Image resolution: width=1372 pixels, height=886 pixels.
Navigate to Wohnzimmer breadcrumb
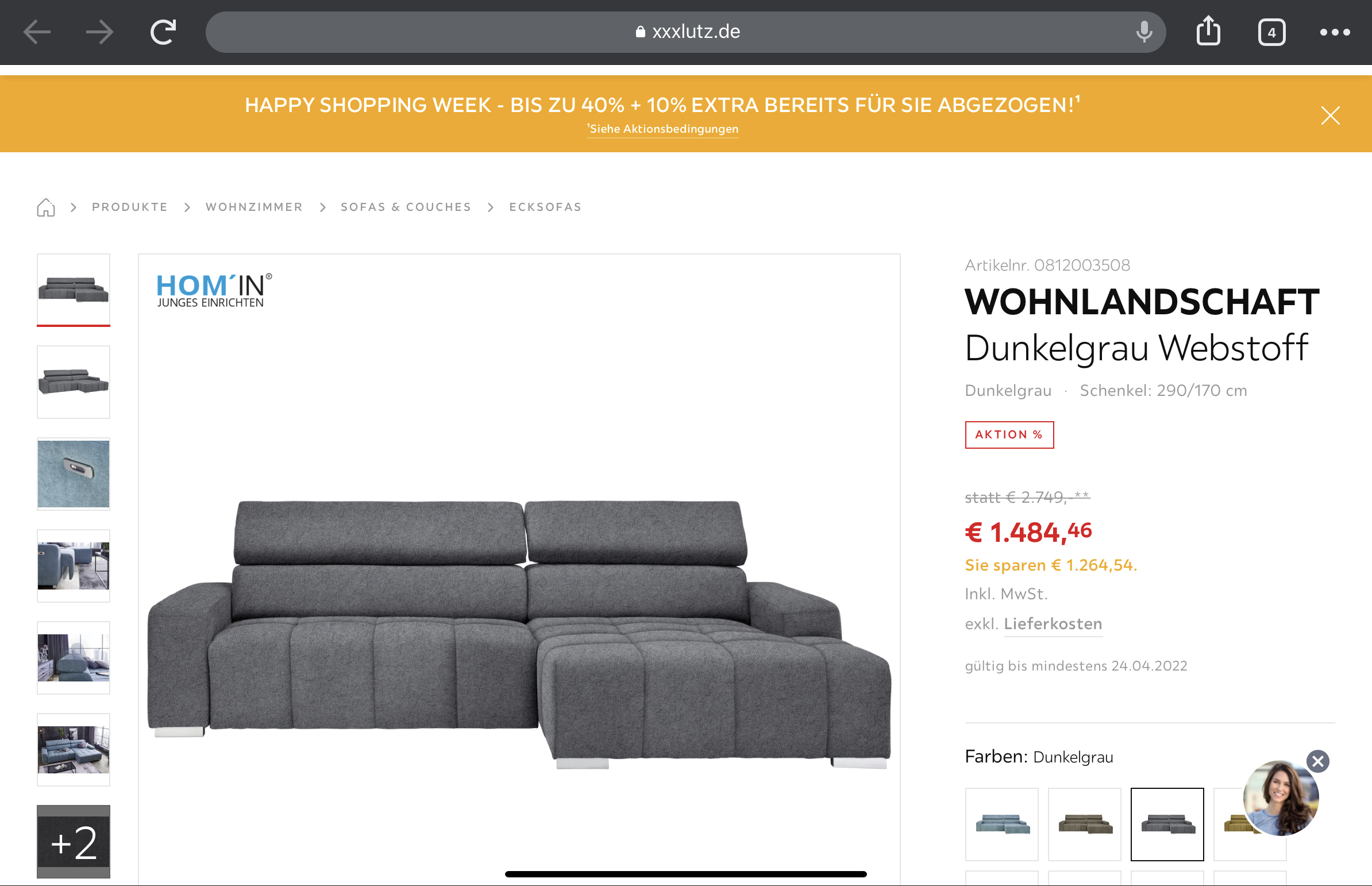click(x=254, y=207)
